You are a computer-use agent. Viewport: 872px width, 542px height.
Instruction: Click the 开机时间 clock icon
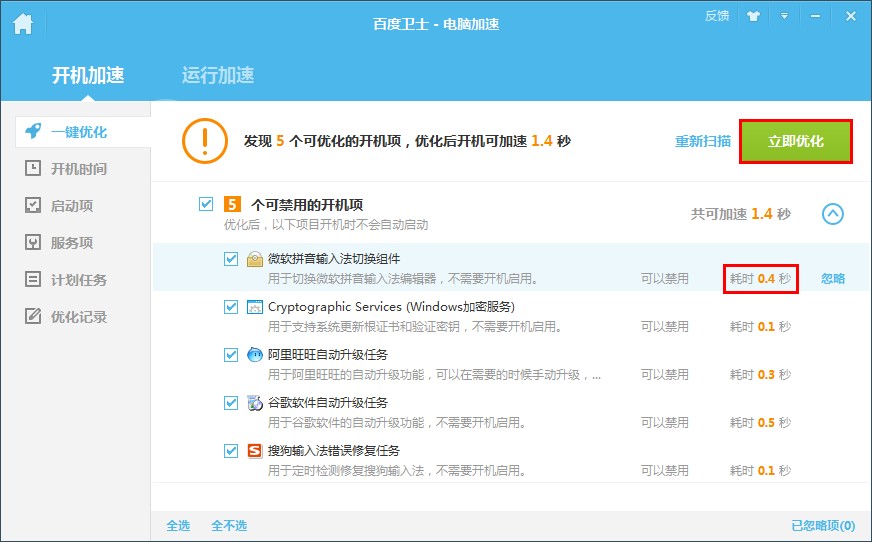pyautogui.click(x=33, y=169)
